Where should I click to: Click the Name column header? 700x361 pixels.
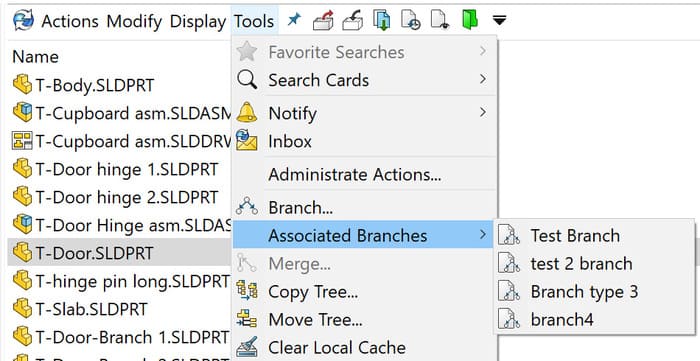[35, 57]
